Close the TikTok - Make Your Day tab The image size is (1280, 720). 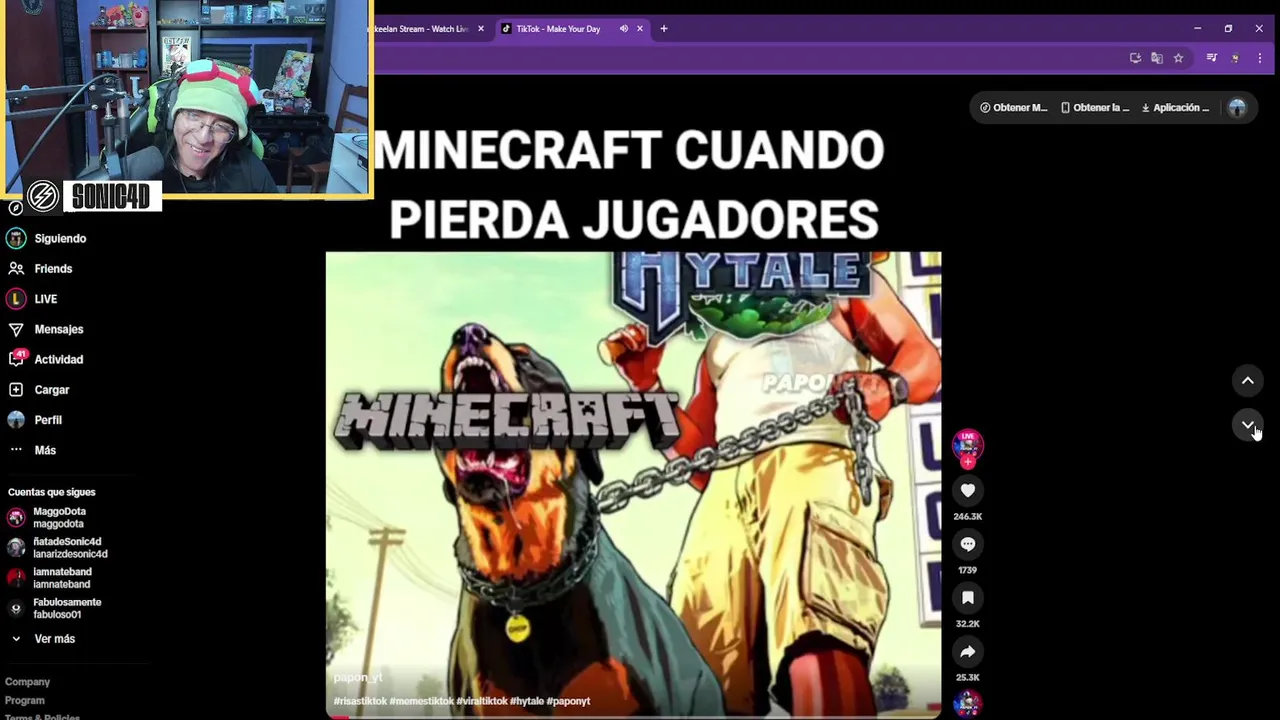(640, 29)
